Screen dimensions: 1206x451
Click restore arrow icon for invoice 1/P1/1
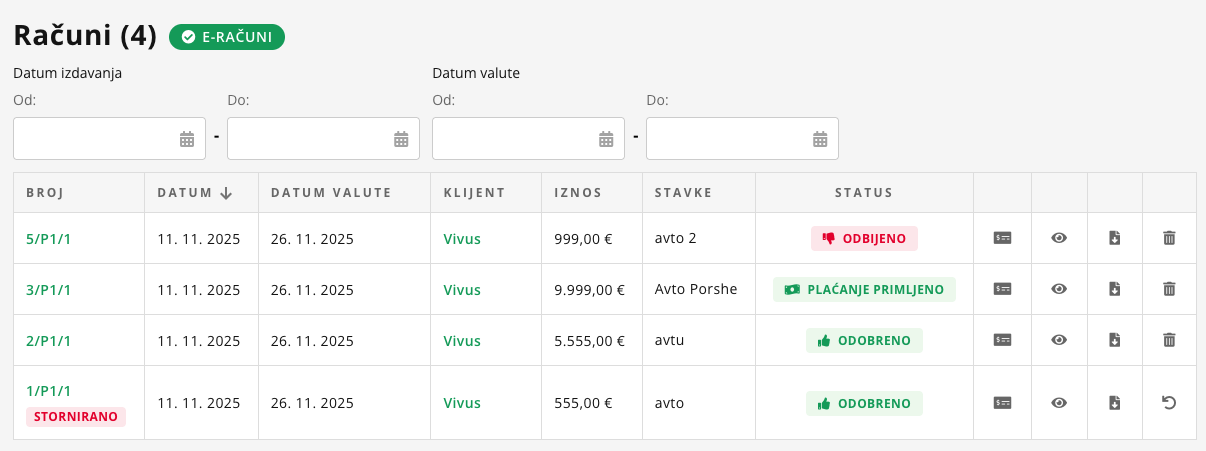click(1169, 403)
